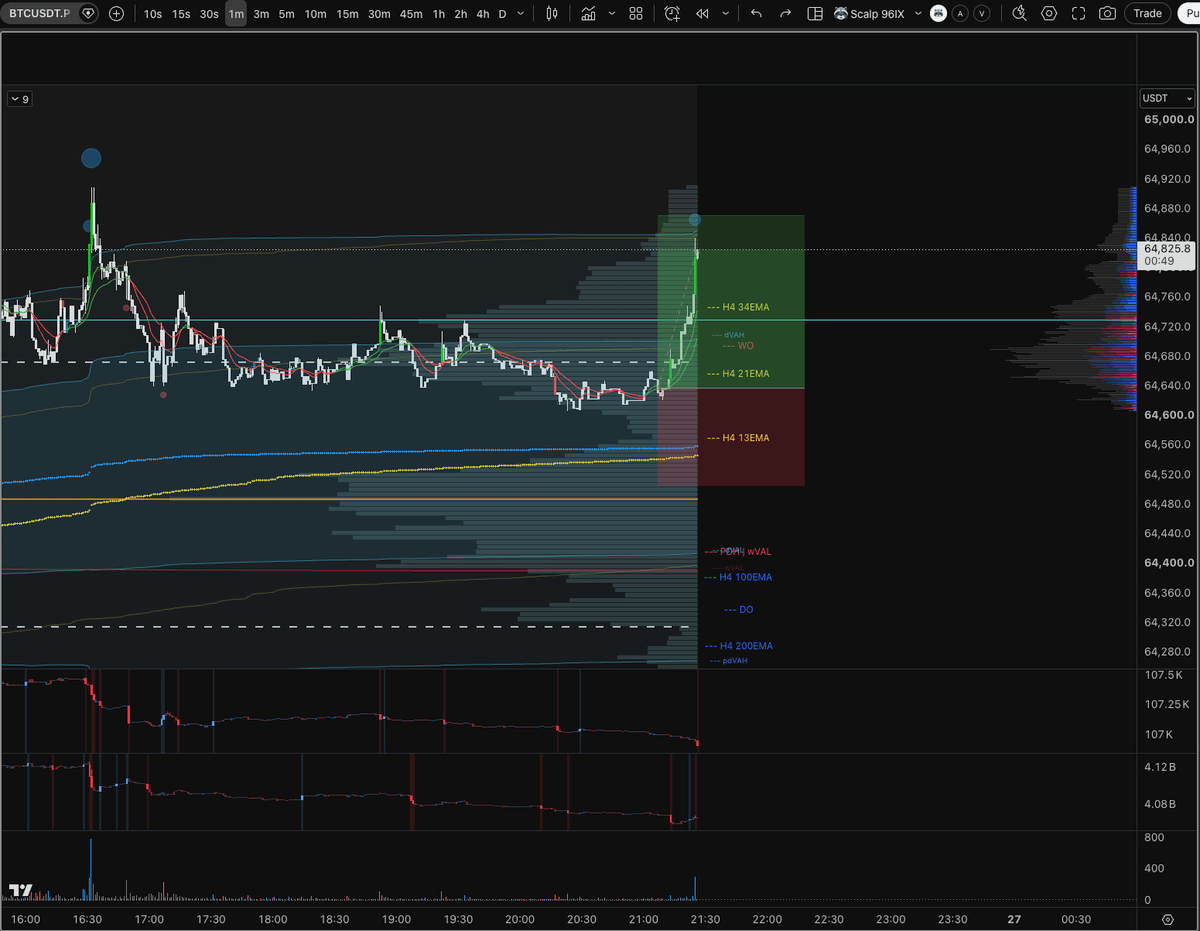
Task: Open the indicators menu
Action: 589,14
